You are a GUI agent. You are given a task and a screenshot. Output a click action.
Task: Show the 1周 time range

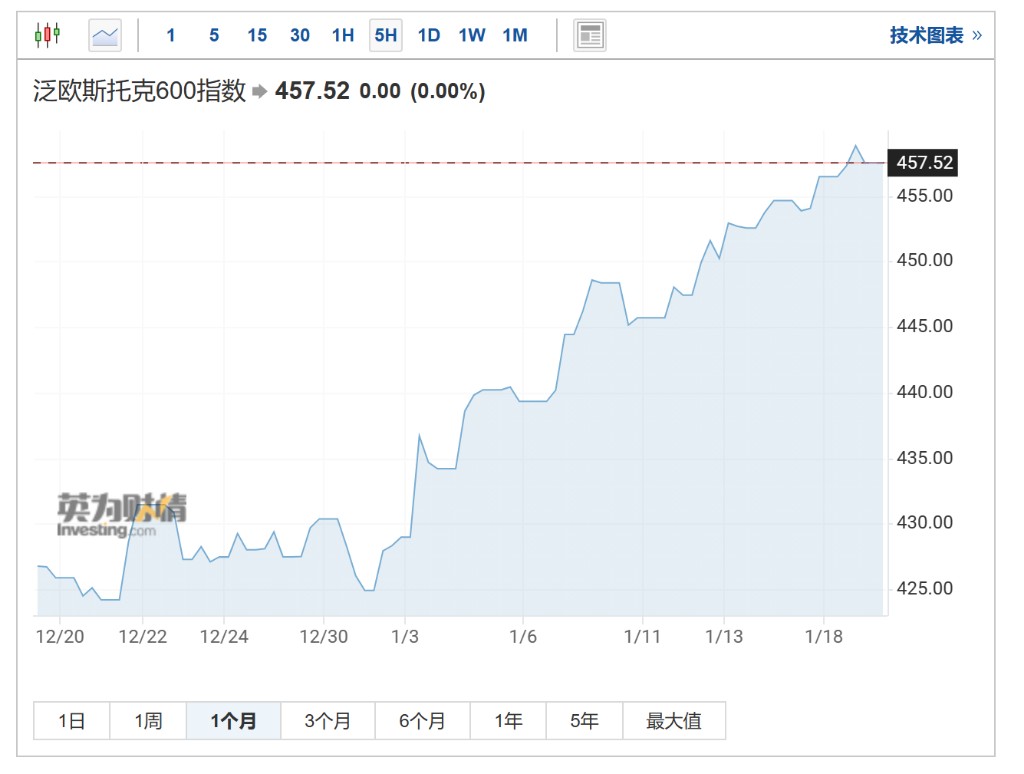(x=148, y=721)
